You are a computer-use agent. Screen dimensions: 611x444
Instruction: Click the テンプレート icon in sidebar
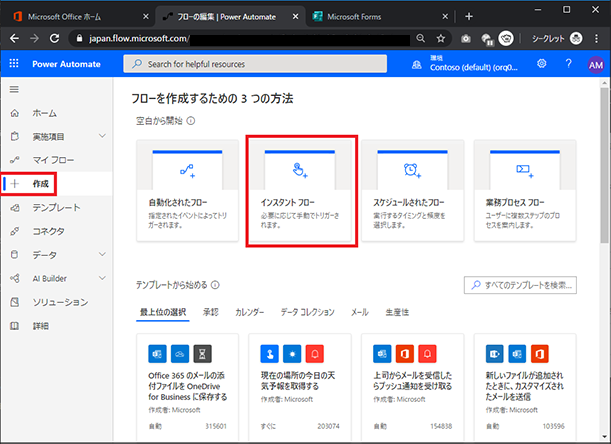point(14,208)
